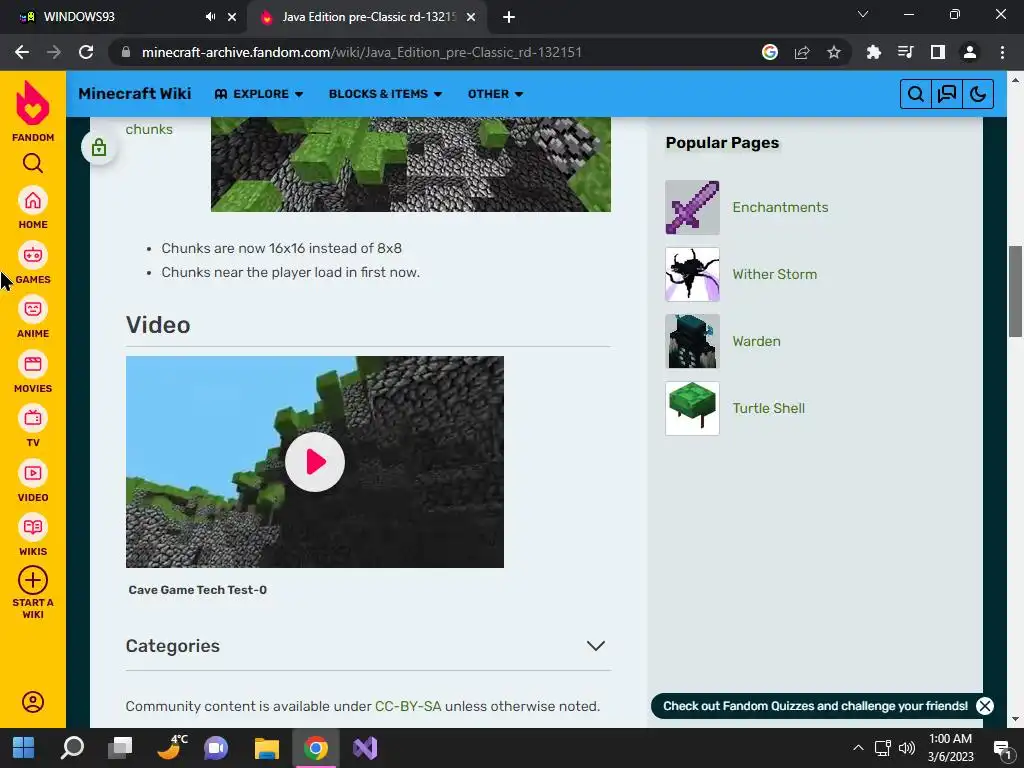This screenshot has height=768, width=1024.
Task: Open the GAMES section in the sidebar
Action: coord(33,263)
